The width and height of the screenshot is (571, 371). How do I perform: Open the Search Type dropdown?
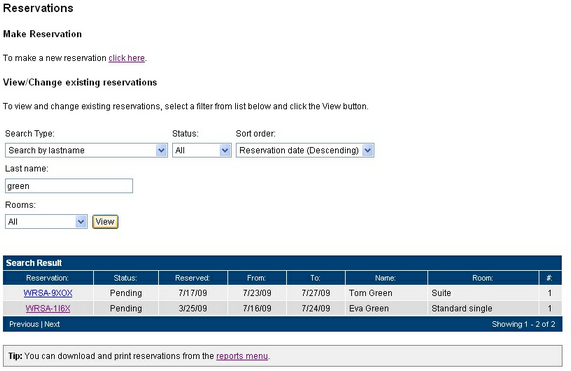pyautogui.click(x=86, y=150)
